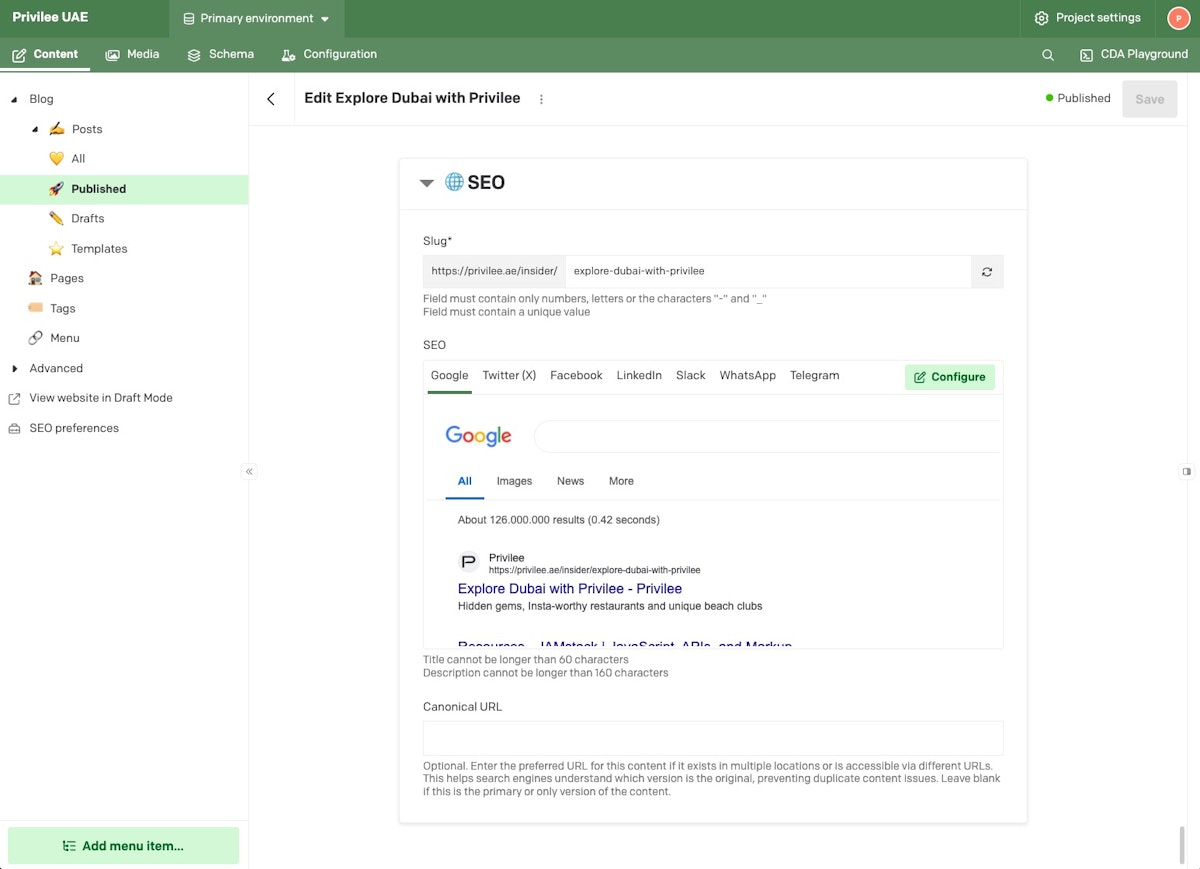The width and height of the screenshot is (1200, 869).
Task: Collapse the left sidebar with the chevron handle
Action: pyautogui.click(x=249, y=471)
